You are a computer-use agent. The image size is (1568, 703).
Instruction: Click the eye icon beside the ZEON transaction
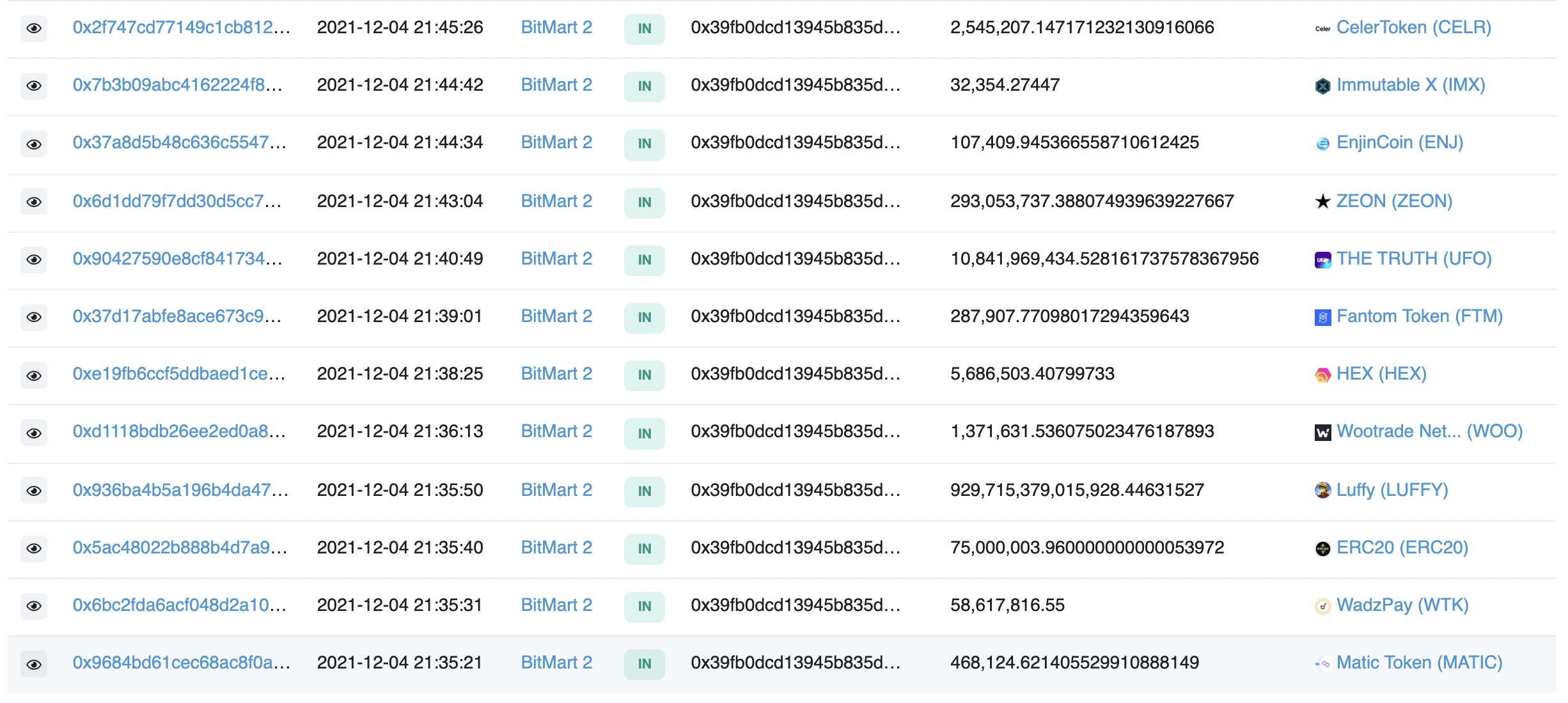click(34, 202)
